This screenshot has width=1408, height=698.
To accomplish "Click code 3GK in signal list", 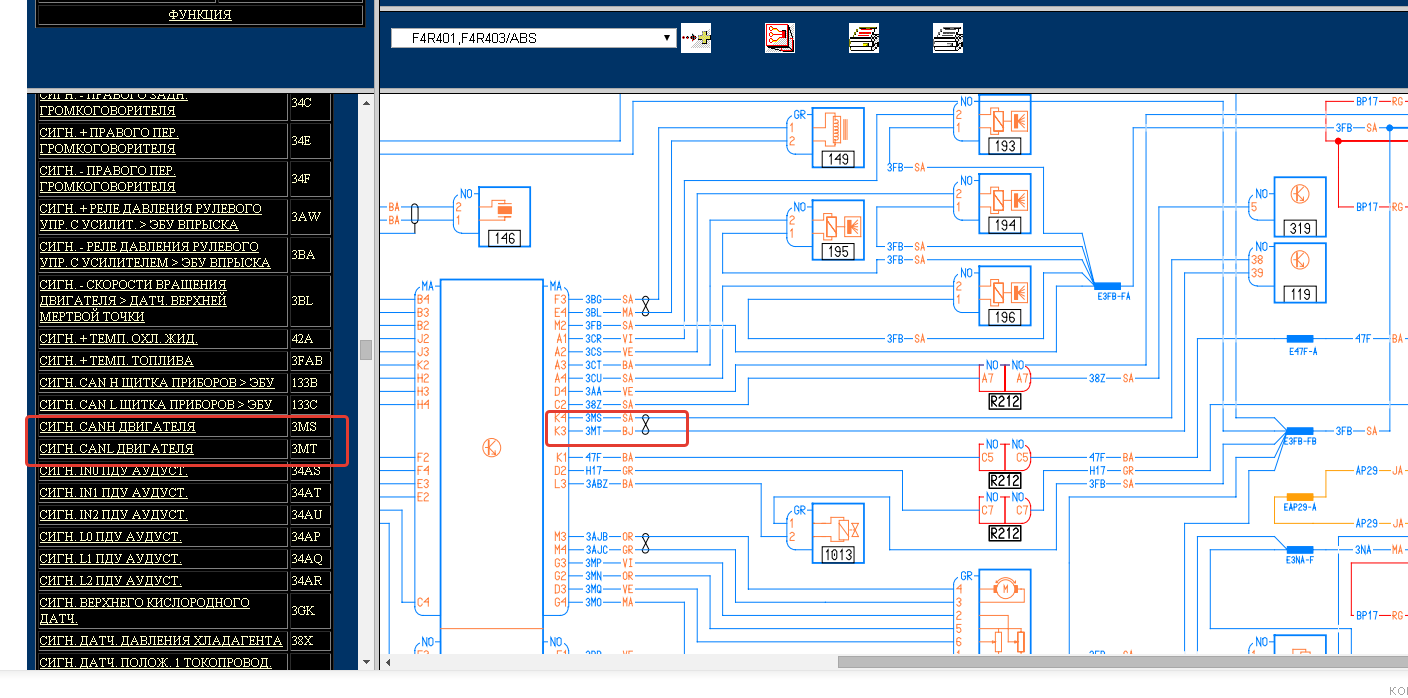I will click(304, 611).
